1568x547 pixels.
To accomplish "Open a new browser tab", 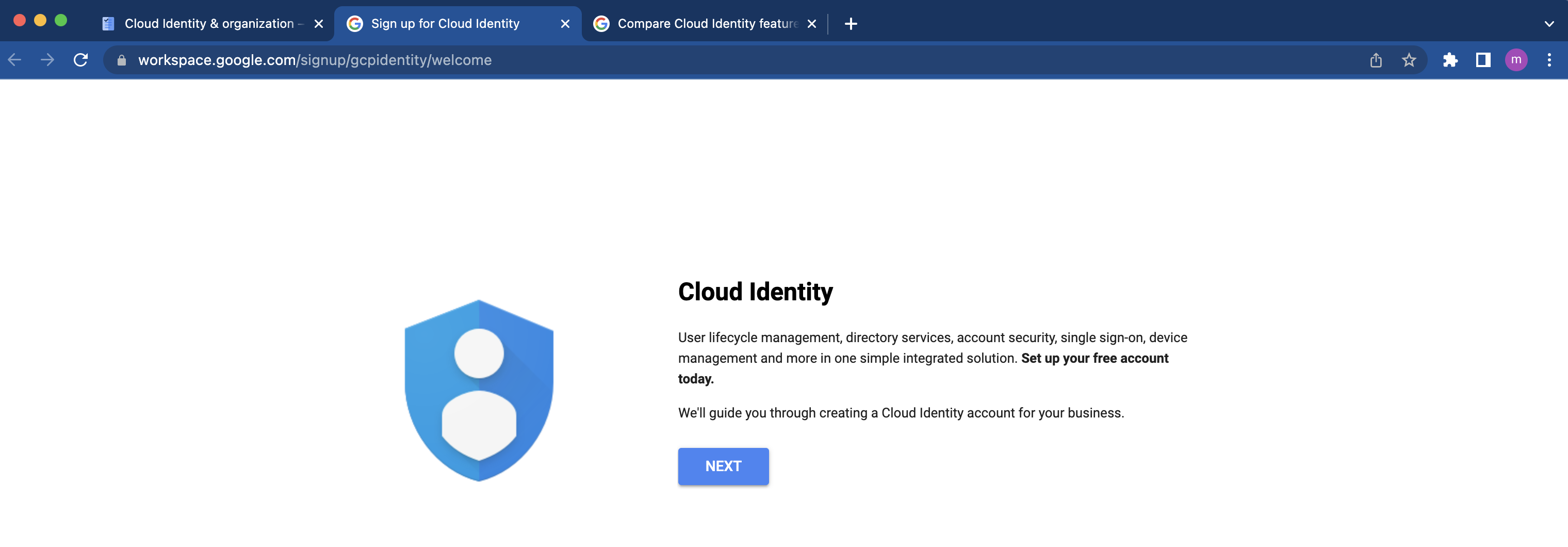I will (851, 24).
